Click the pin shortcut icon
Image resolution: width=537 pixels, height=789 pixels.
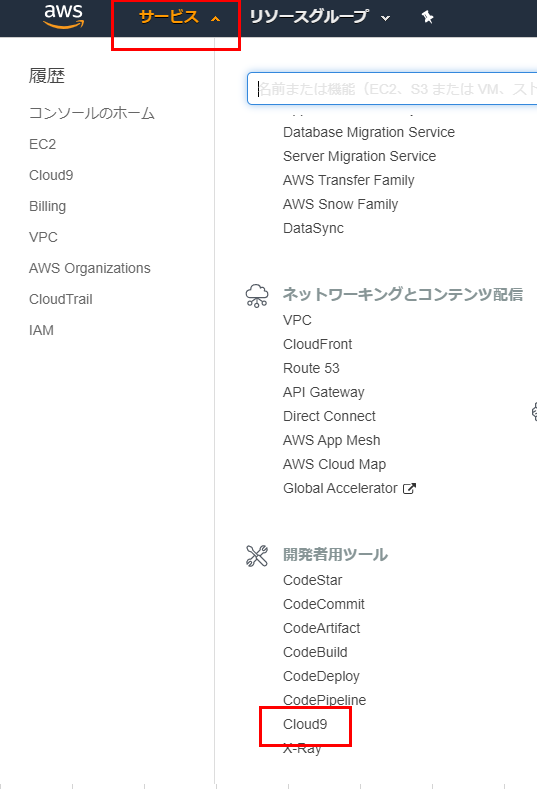pos(427,17)
